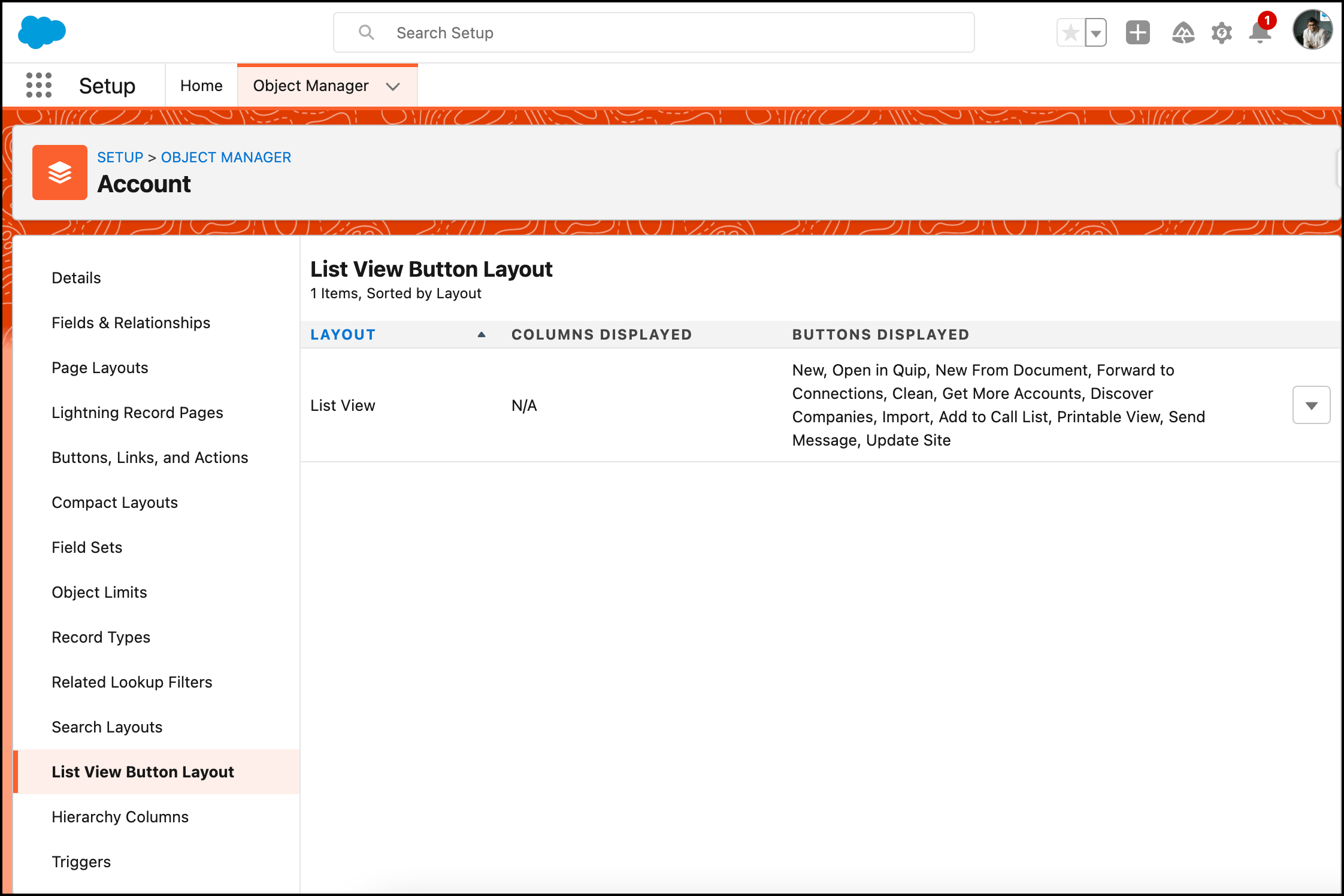Image resolution: width=1344 pixels, height=896 pixels.
Task: Click the SETUP breadcrumb link
Action: (x=120, y=158)
